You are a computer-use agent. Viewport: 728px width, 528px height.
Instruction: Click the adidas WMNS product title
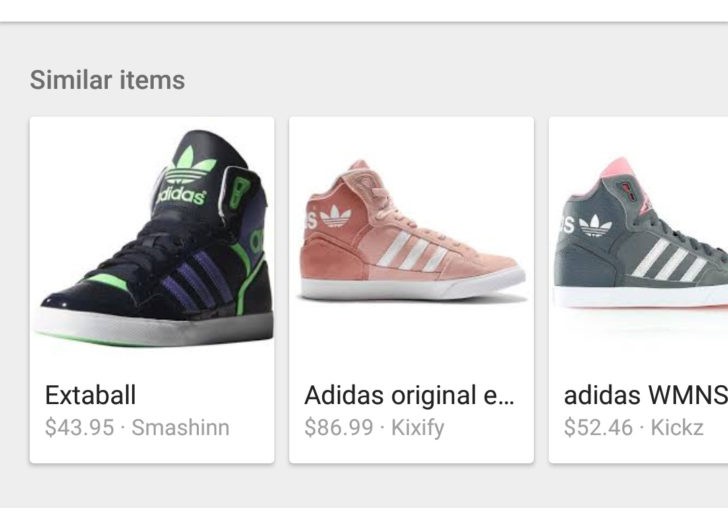(646, 395)
